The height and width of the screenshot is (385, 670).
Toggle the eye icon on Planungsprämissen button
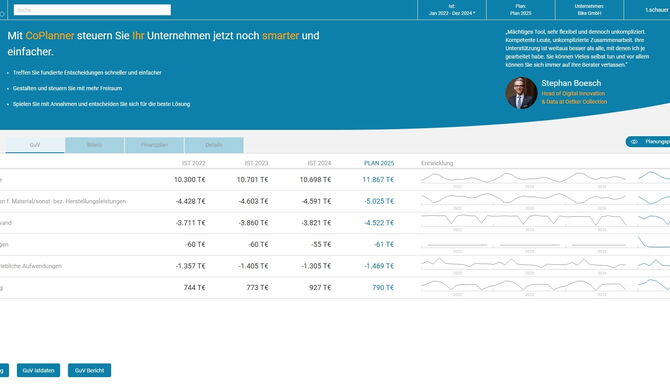click(634, 142)
